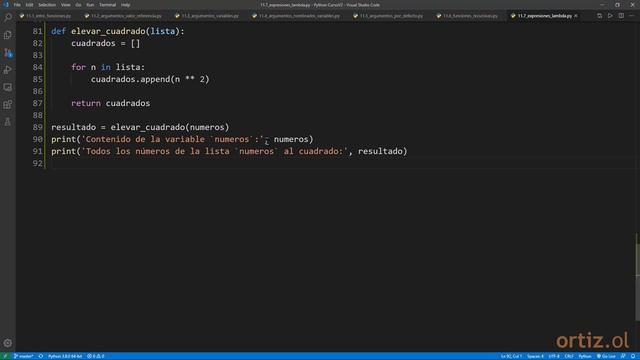This screenshot has width=640, height=360.
Task: Click 'cuadrados = []' on line 82
Action: (x=106, y=43)
